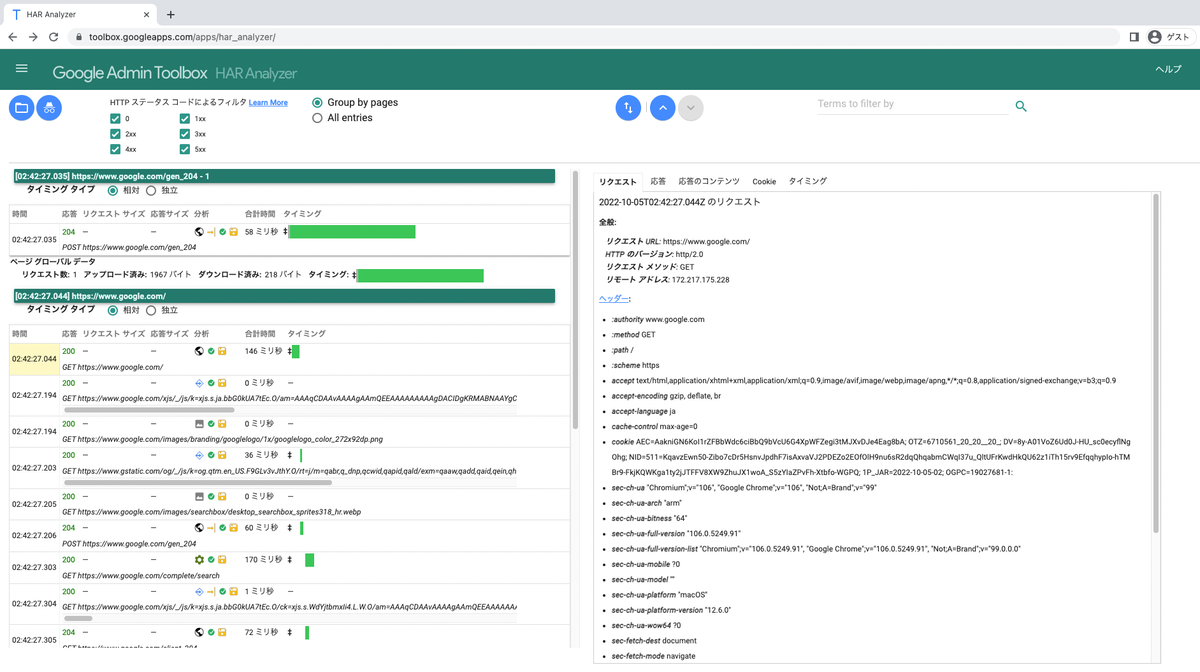Click the Terms to filter by field
This screenshot has height=672, width=1200.
[912, 104]
